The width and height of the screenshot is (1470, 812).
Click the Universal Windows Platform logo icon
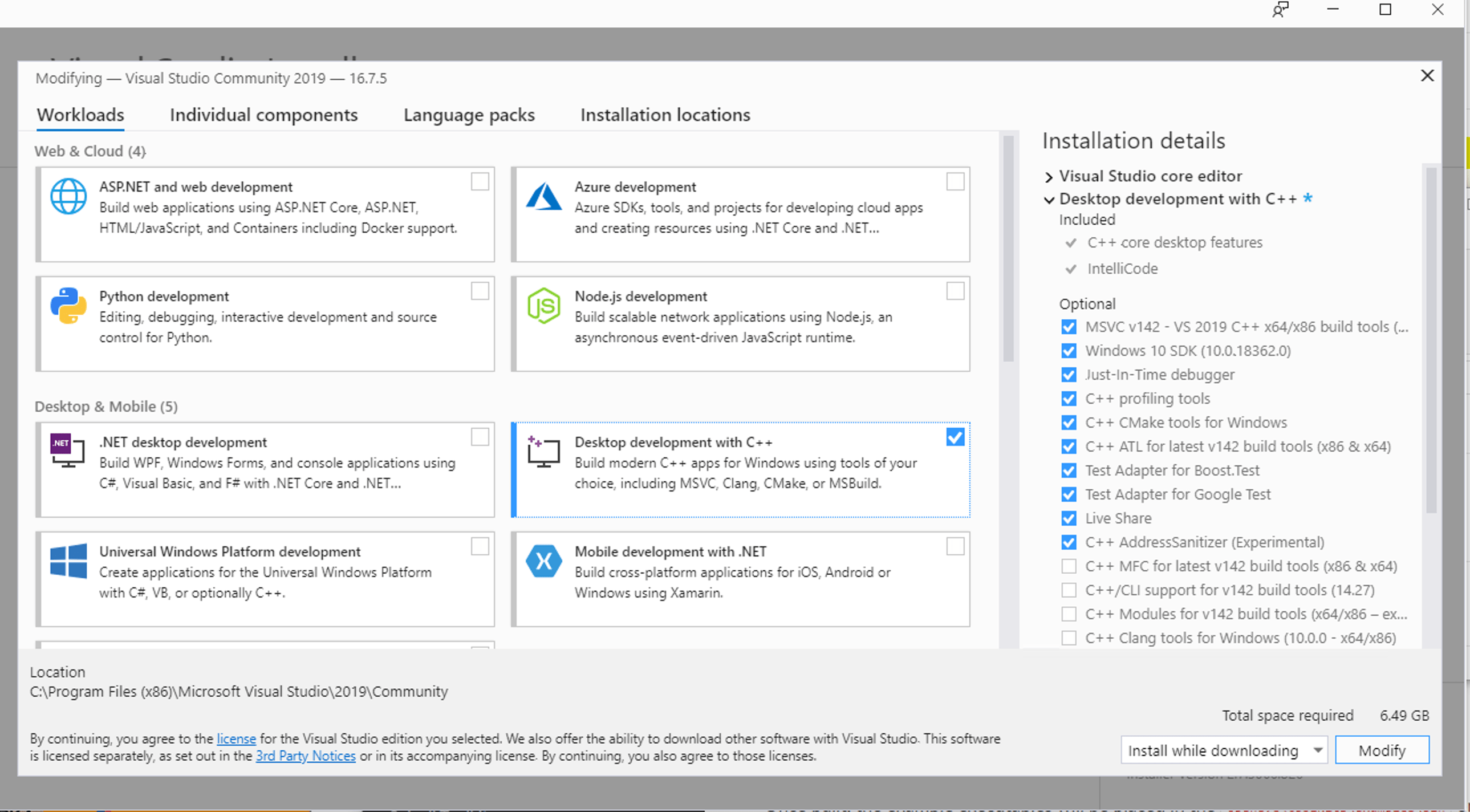[68, 561]
